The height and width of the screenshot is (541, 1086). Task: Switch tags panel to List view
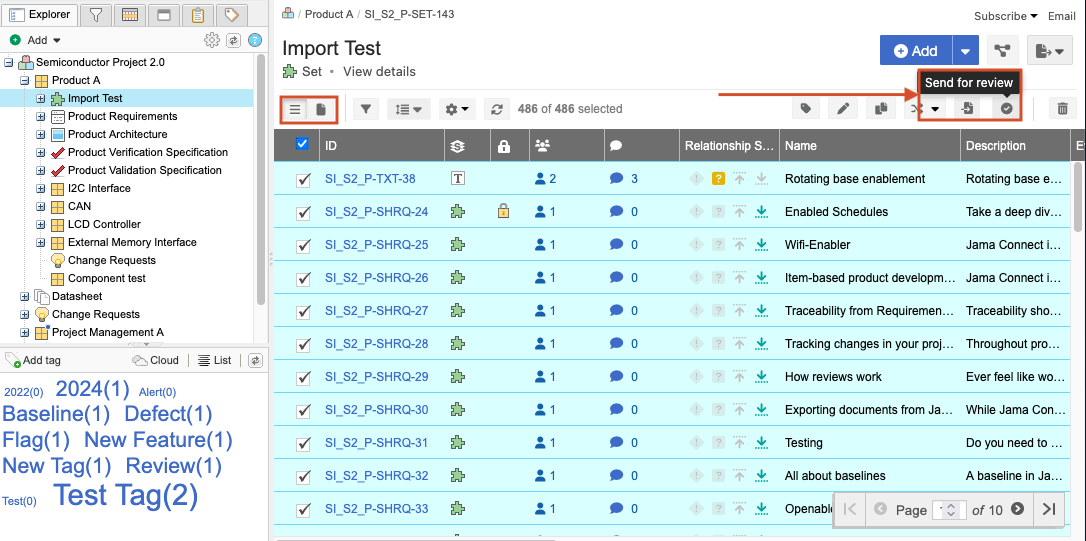click(x=214, y=360)
